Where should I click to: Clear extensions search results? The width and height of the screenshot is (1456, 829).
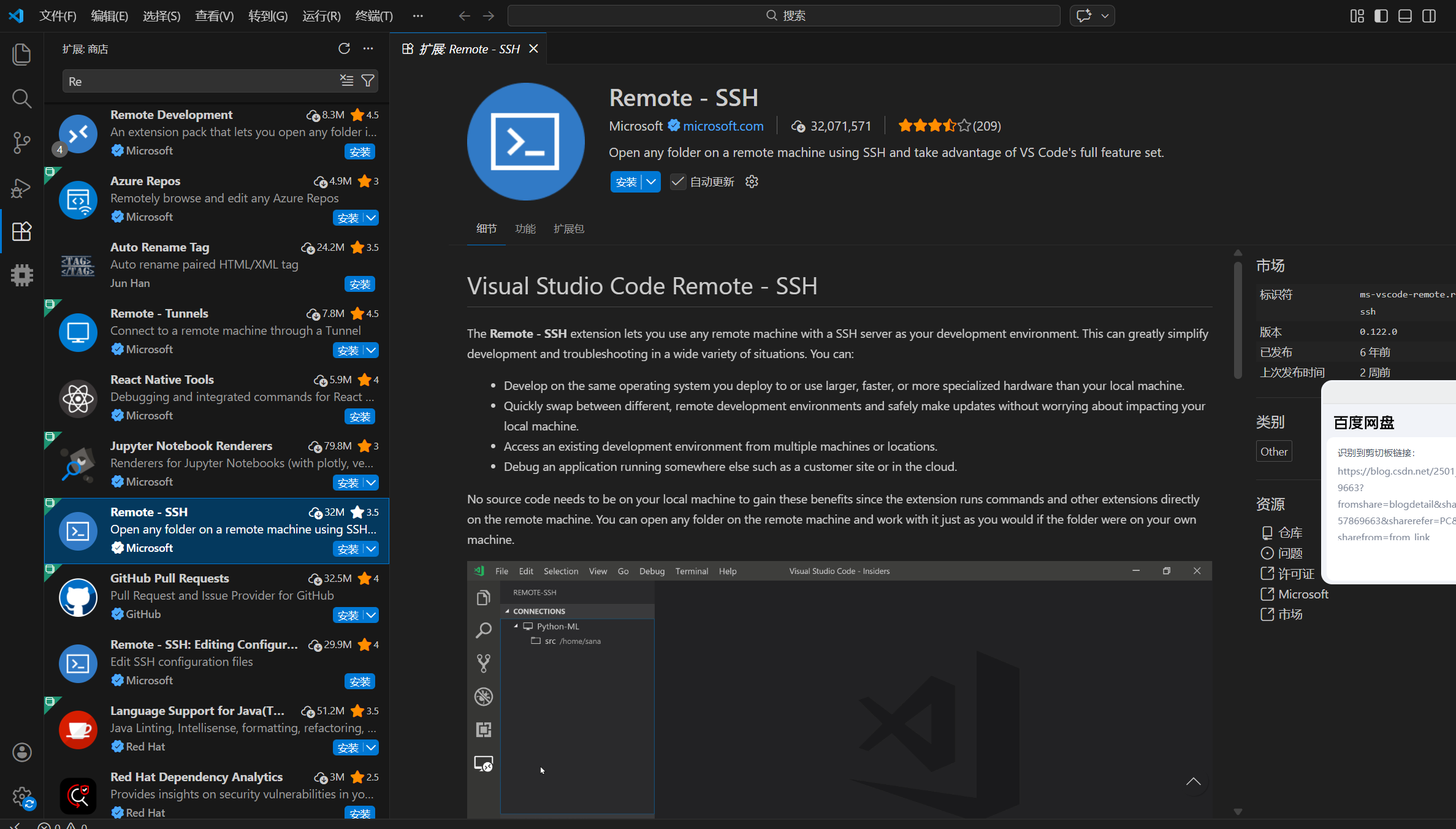pyautogui.click(x=347, y=81)
